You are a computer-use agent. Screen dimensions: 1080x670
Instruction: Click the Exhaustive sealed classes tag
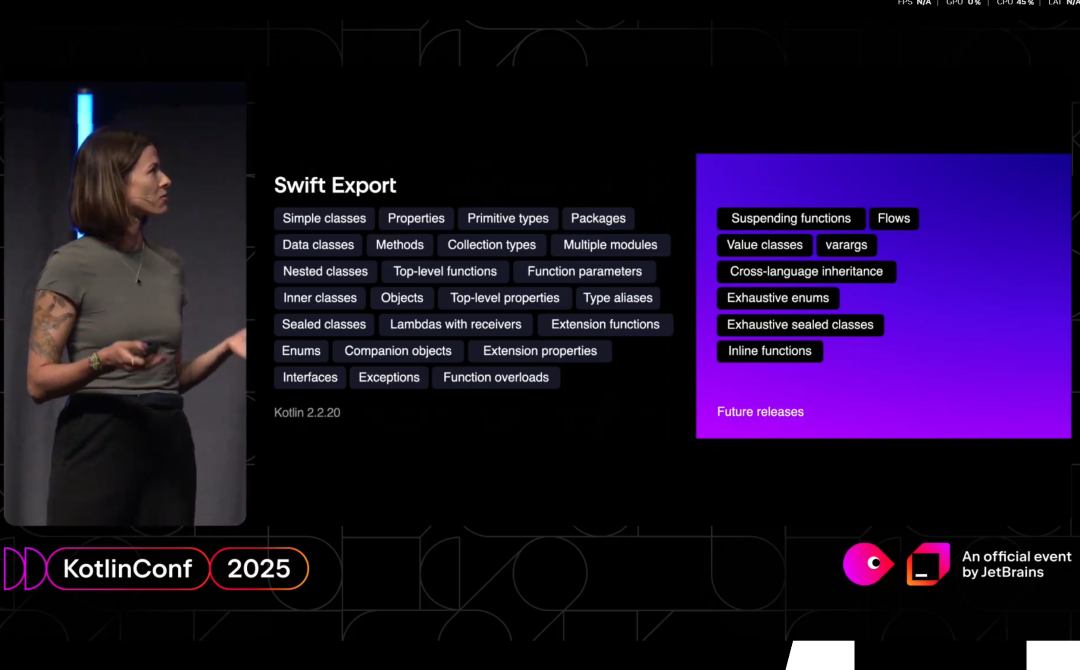click(800, 324)
